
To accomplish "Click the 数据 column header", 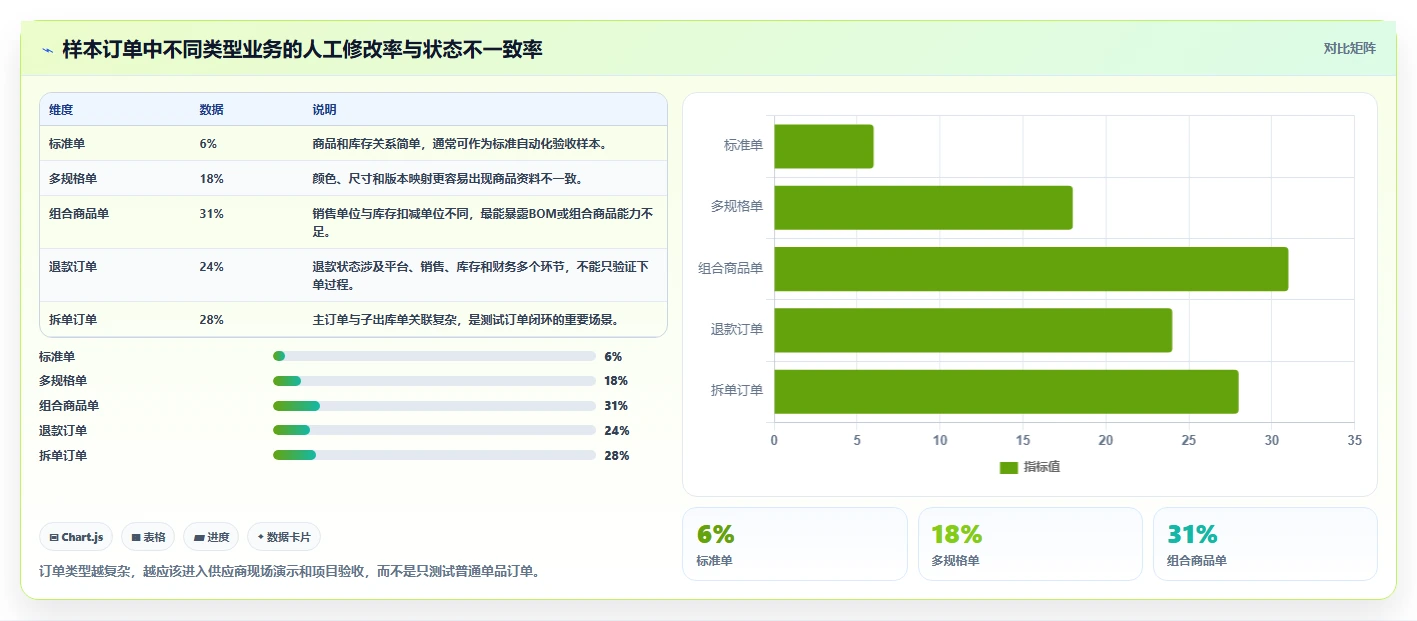I will pyautogui.click(x=212, y=110).
